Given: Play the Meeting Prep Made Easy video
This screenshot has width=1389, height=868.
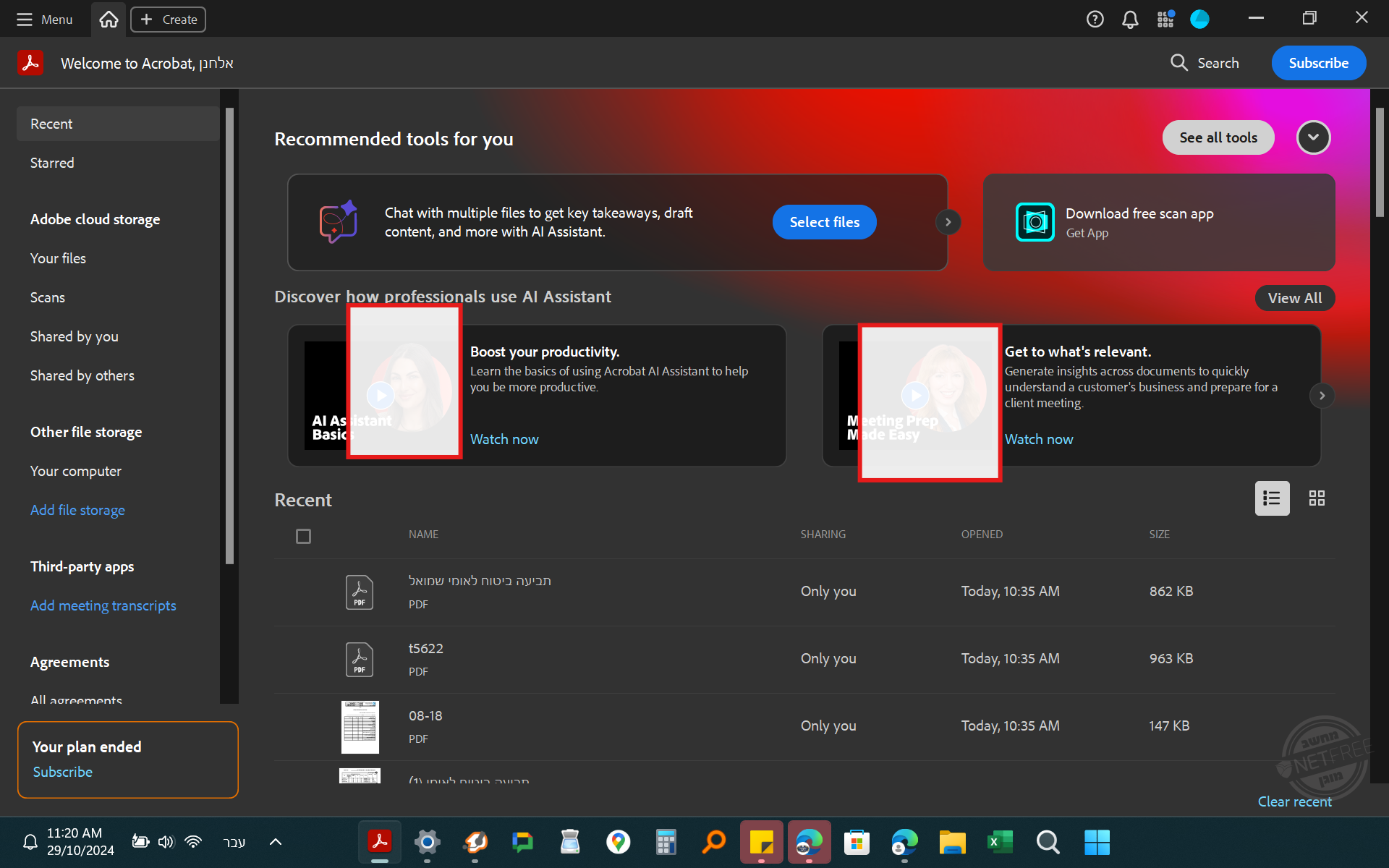Looking at the screenshot, I should [915, 395].
